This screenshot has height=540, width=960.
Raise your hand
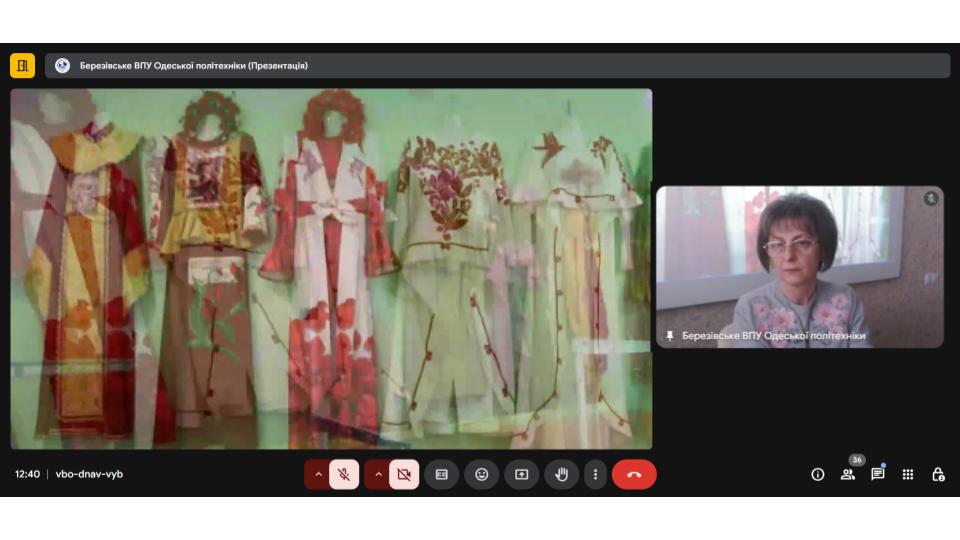(x=562, y=474)
